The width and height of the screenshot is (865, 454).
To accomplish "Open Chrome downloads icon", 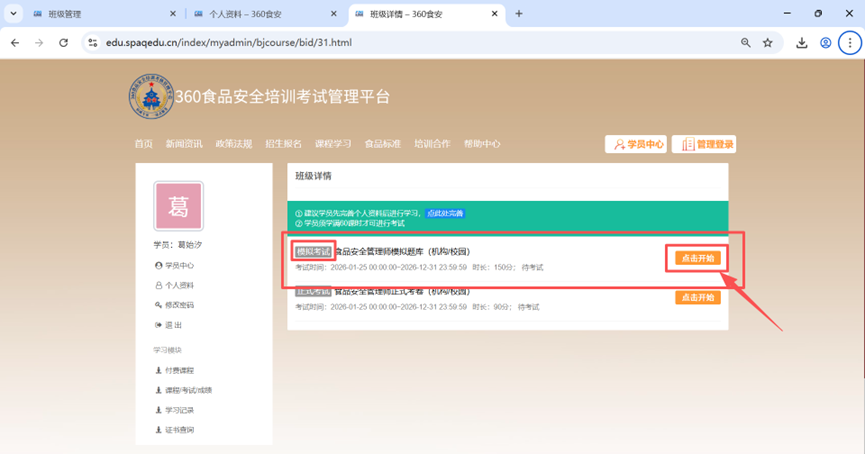I will point(802,43).
